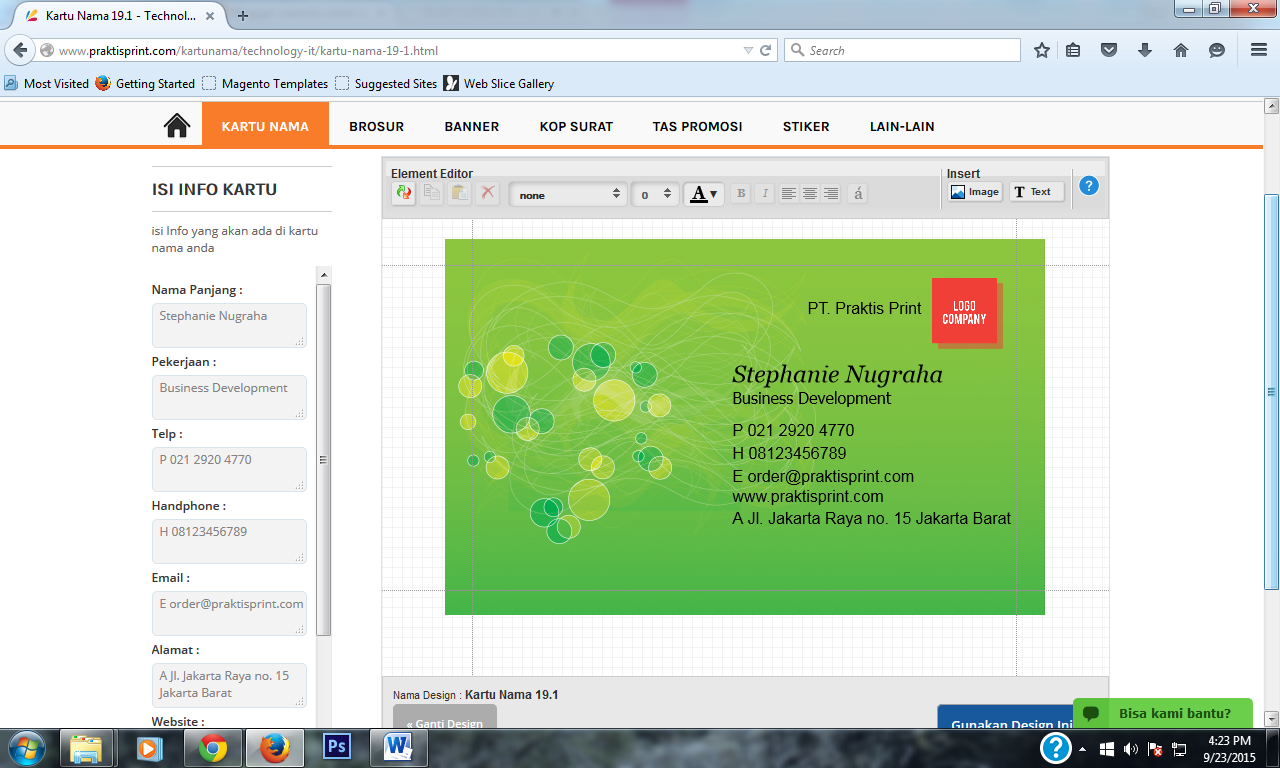Center-align text in Element Editor
1280x768 pixels.
tap(810, 194)
